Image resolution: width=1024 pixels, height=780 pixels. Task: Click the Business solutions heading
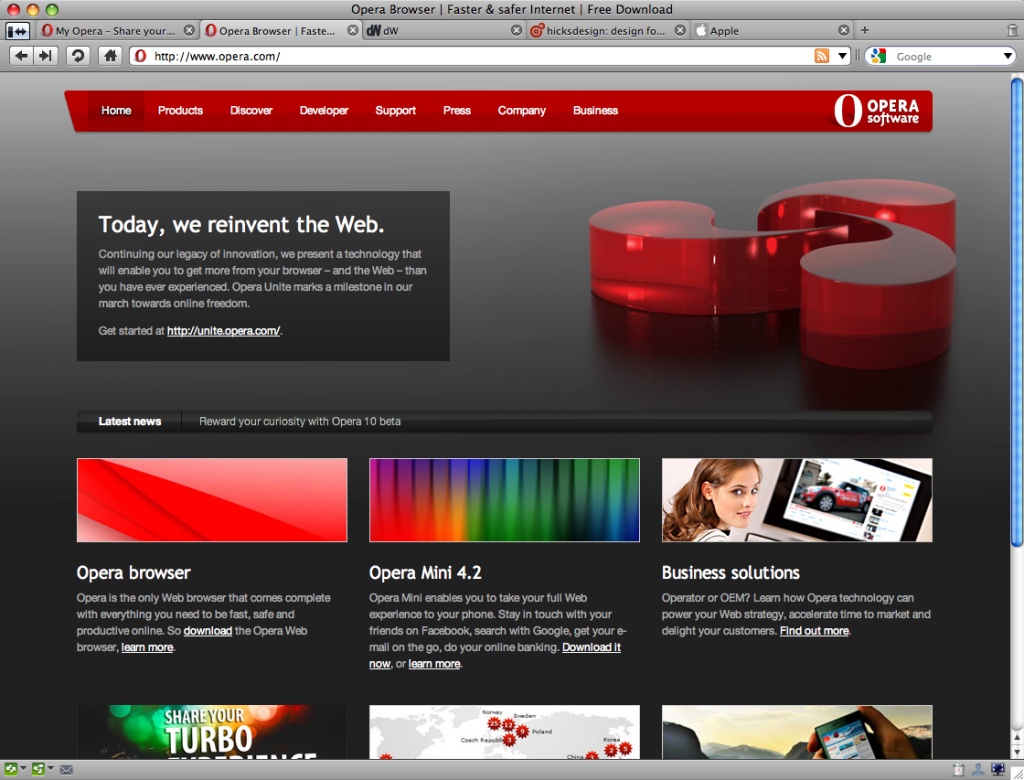(x=731, y=573)
